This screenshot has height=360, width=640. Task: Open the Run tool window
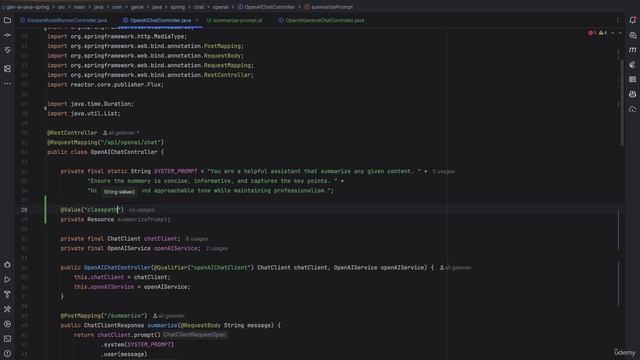7,280
